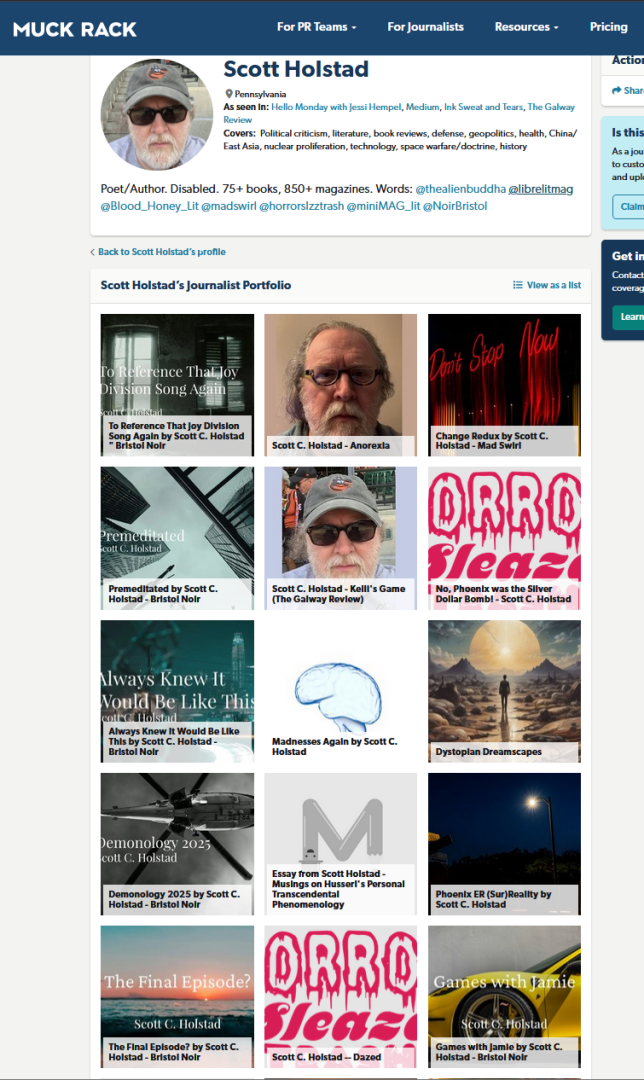This screenshot has height=1080, width=644.
Task: Click the @thealienbuddha handle link
Action: click(460, 189)
